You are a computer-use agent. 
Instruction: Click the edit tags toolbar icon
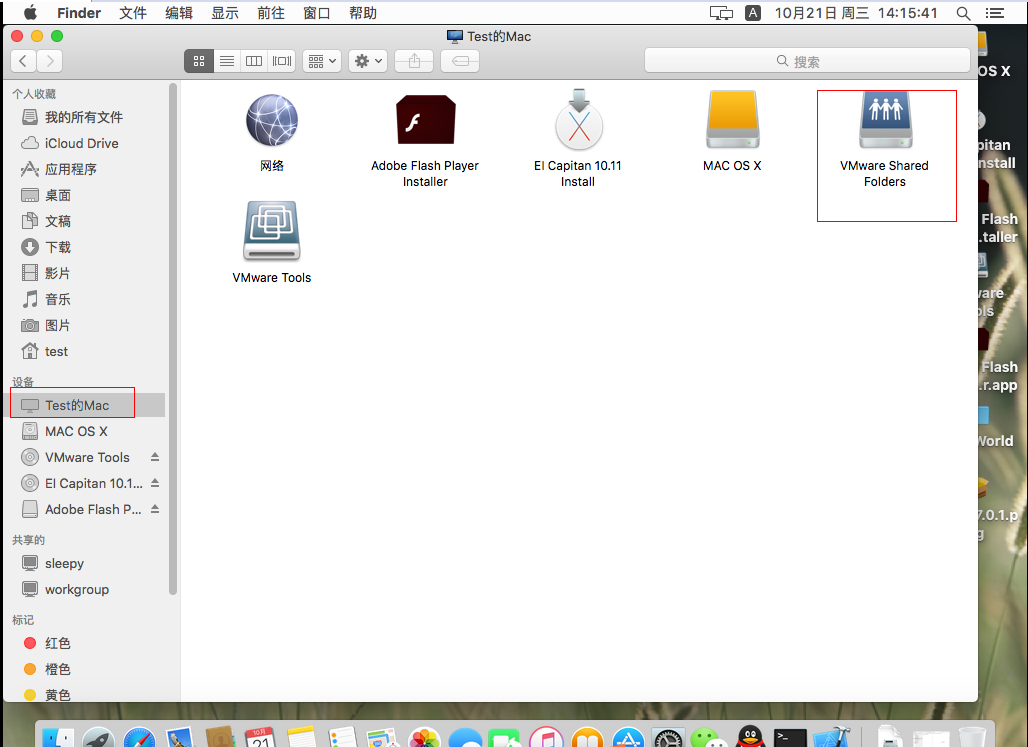(x=460, y=61)
